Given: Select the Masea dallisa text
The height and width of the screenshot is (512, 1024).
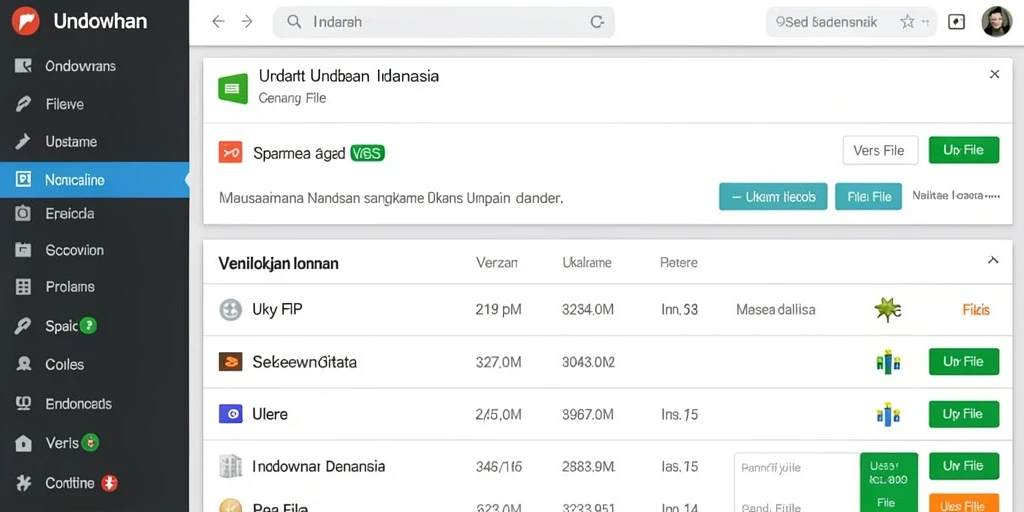Looking at the screenshot, I should 776,310.
